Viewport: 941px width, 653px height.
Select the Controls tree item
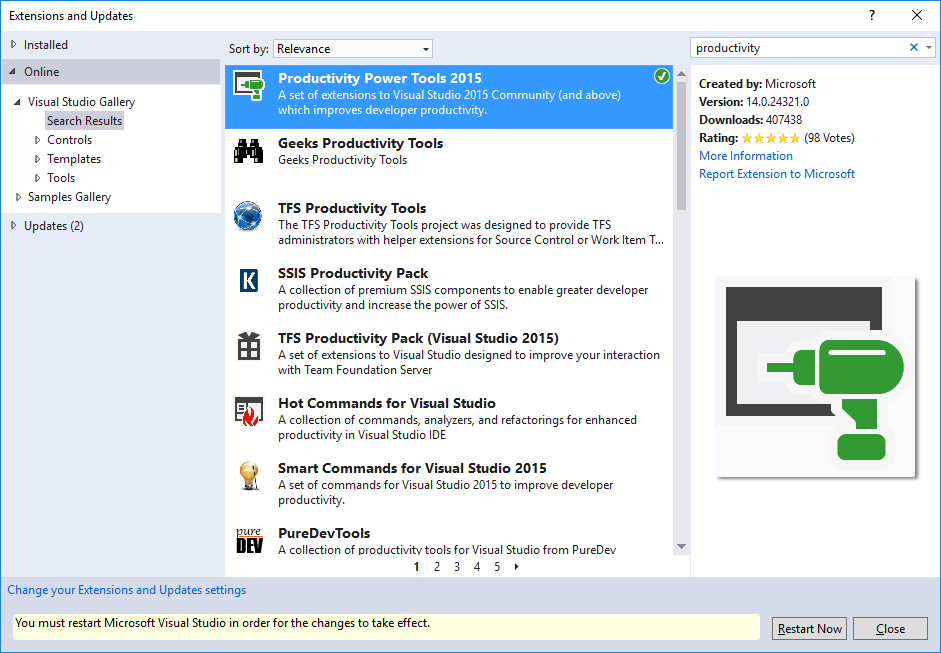70,140
